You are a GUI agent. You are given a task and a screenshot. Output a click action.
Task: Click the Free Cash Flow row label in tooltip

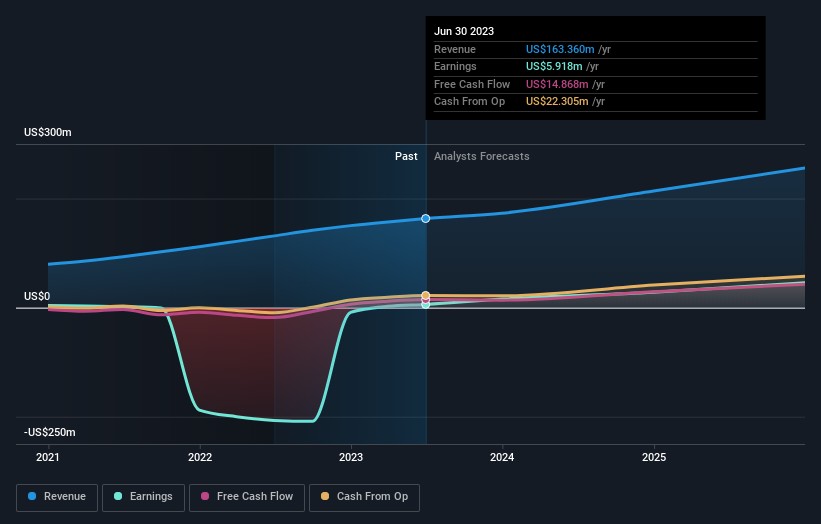pos(472,84)
